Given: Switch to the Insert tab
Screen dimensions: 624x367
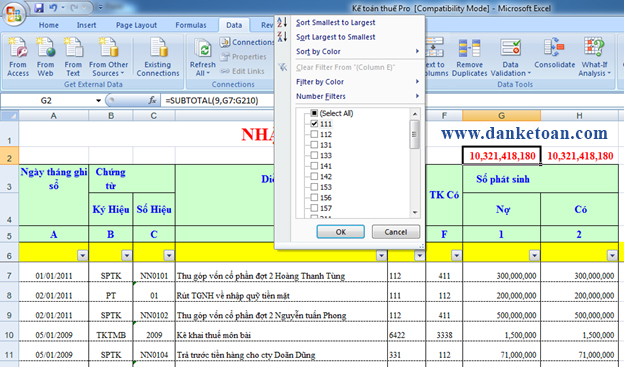Looking at the screenshot, I should (x=86, y=25).
